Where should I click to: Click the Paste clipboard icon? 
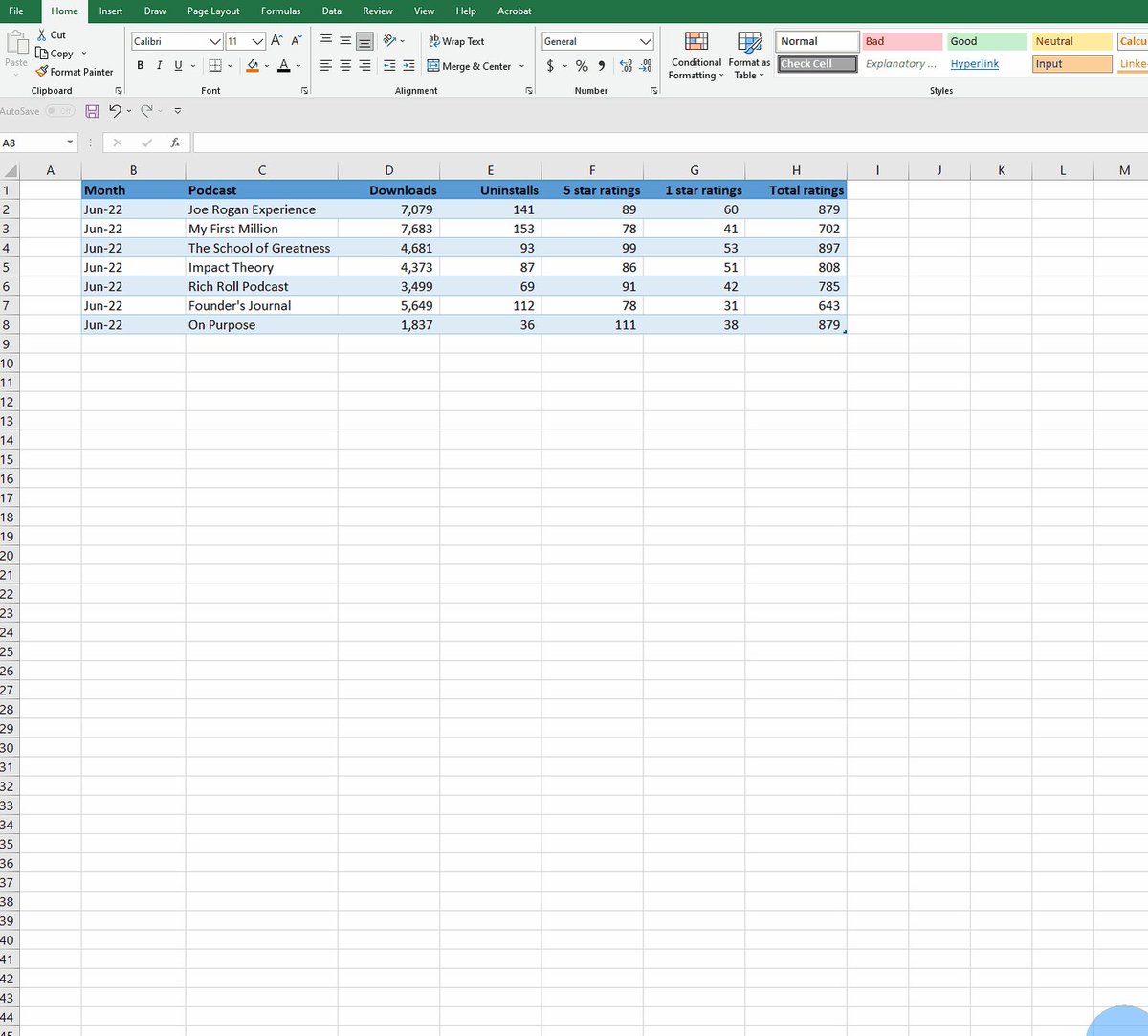point(16,43)
